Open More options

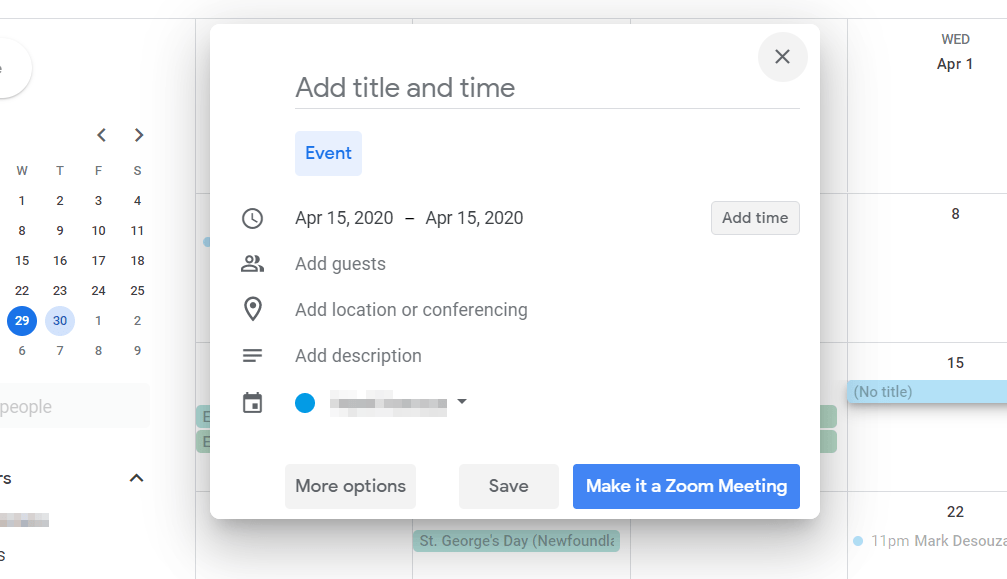[350, 486]
